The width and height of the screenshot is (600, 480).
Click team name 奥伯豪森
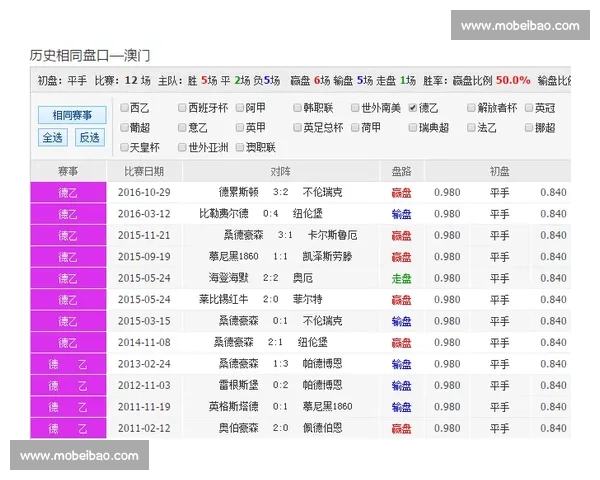click(239, 428)
